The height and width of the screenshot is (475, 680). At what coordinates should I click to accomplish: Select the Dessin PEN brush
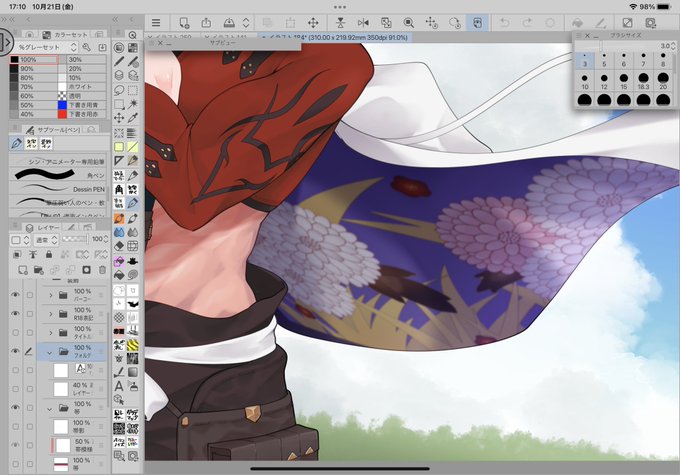pyautogui.click(x=59, y=189)
